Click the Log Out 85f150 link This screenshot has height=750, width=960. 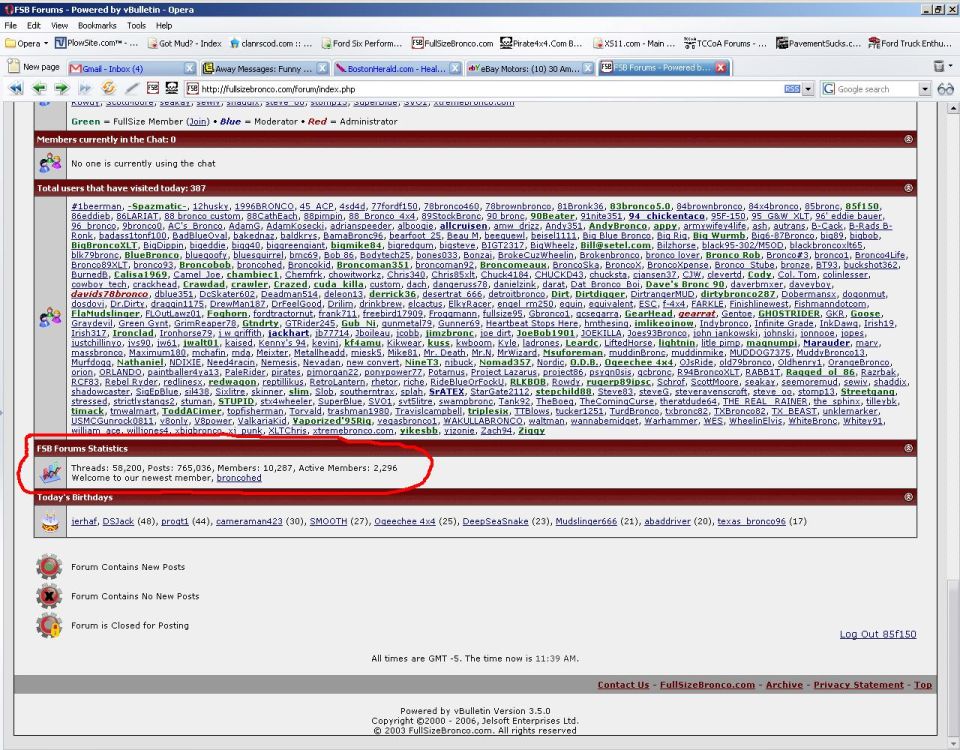878,634
